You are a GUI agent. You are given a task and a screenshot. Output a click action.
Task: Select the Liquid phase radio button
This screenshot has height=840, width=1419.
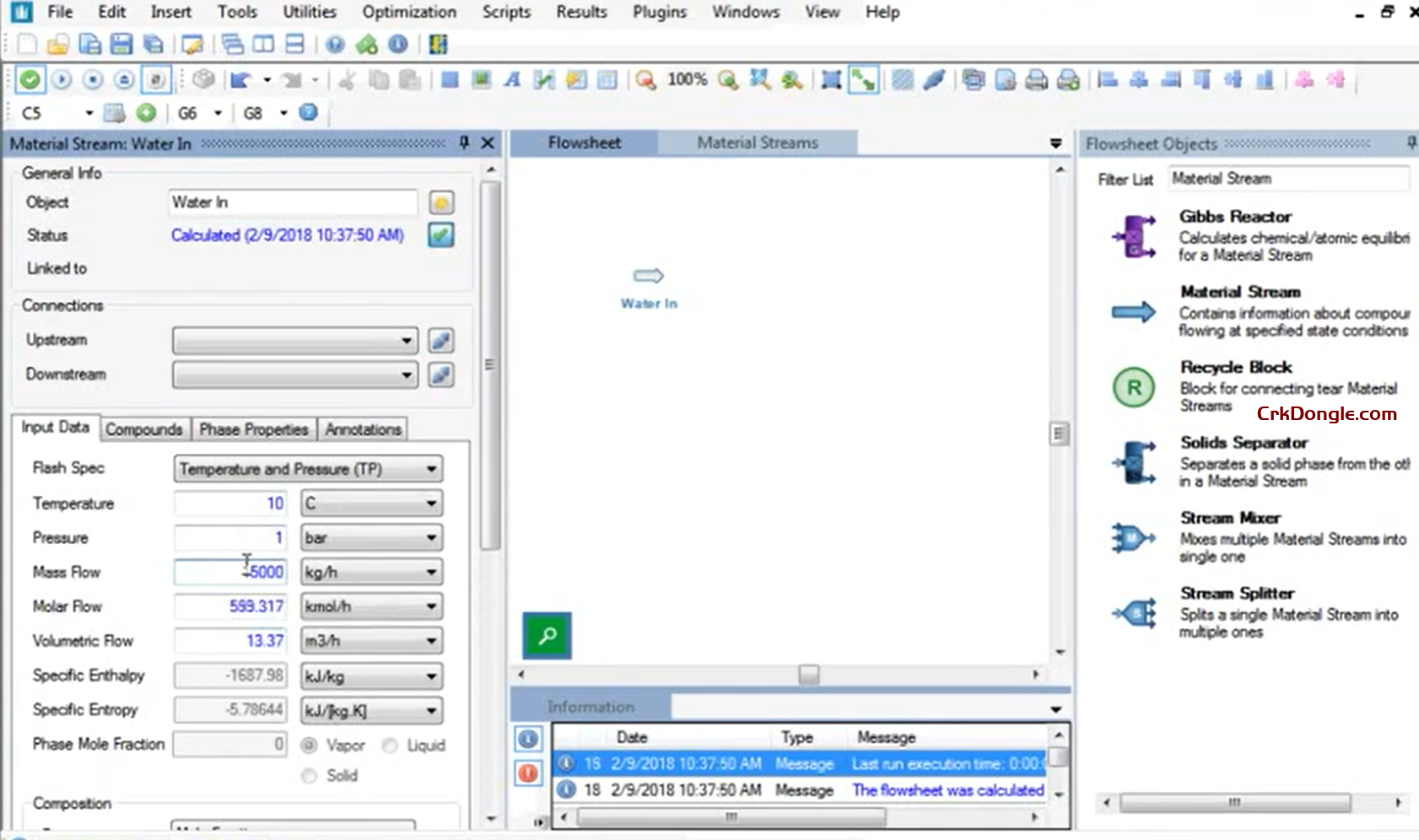tap(390, 745)
